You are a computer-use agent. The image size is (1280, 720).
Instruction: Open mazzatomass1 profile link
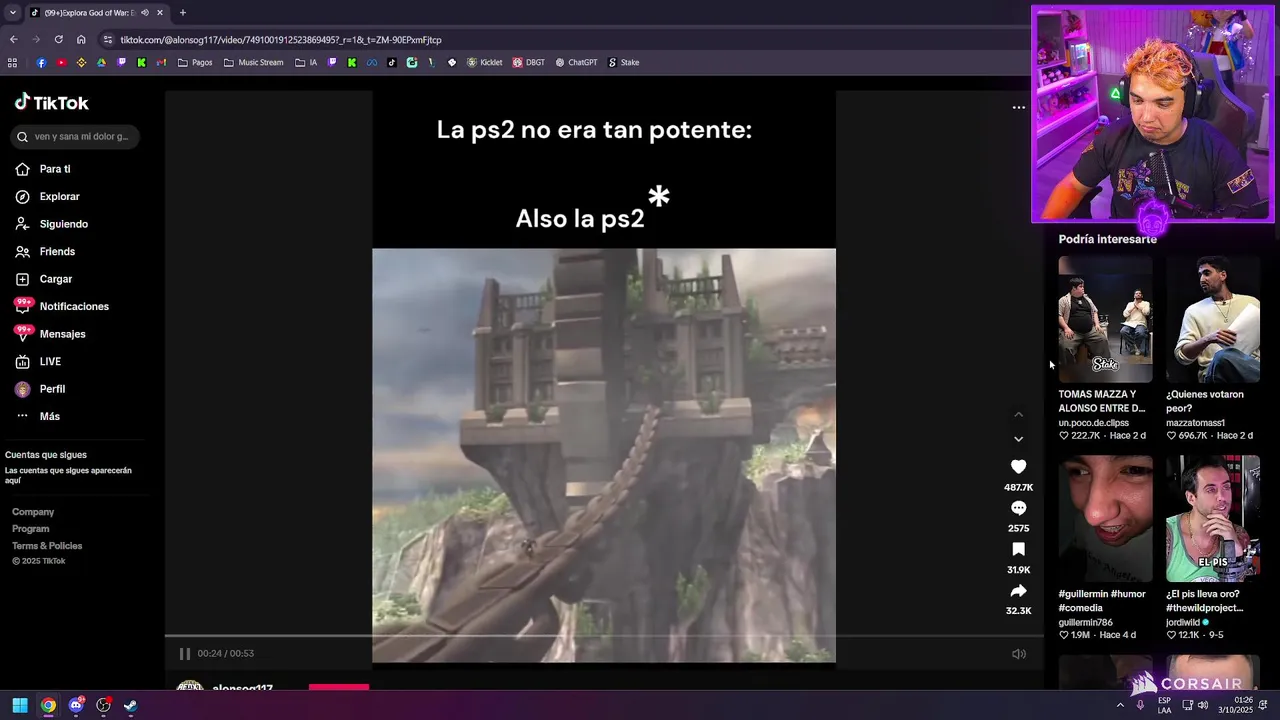point(1195,423)
